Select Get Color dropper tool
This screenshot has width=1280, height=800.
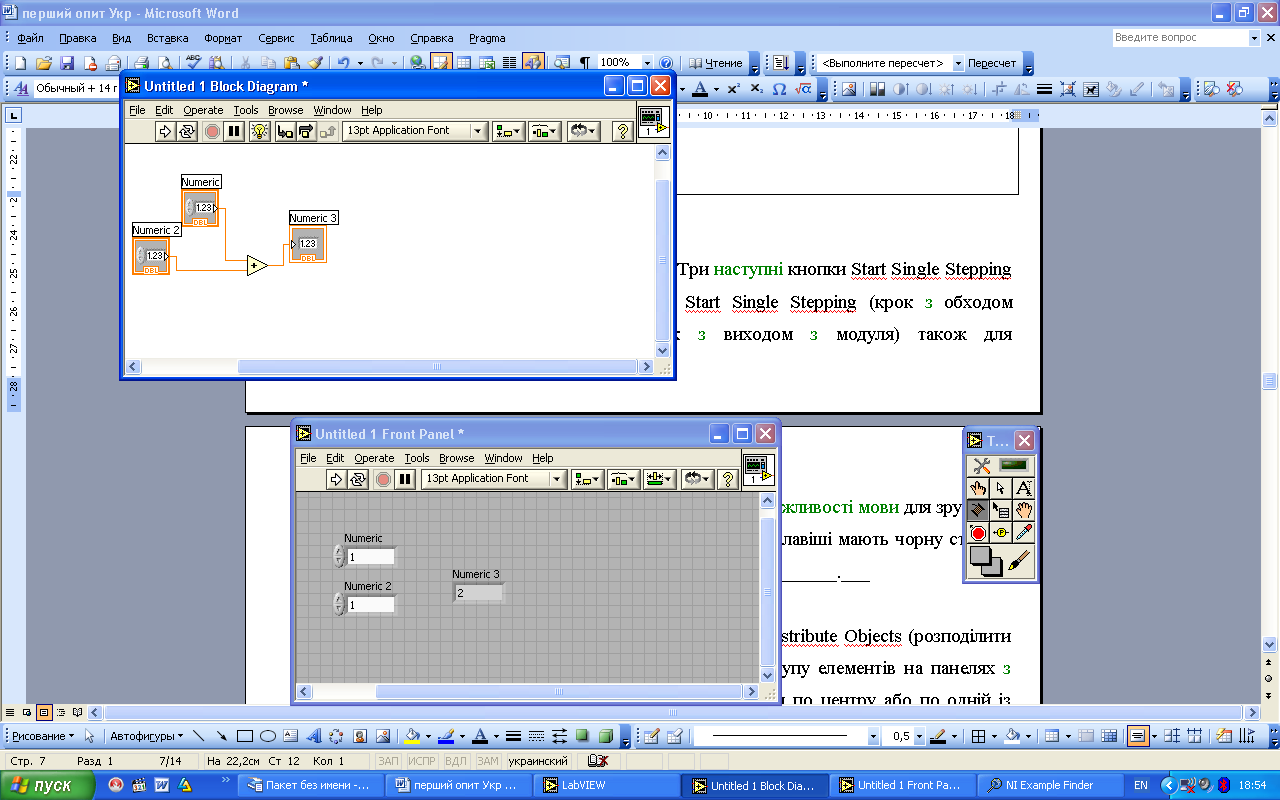coord(1024,533)
